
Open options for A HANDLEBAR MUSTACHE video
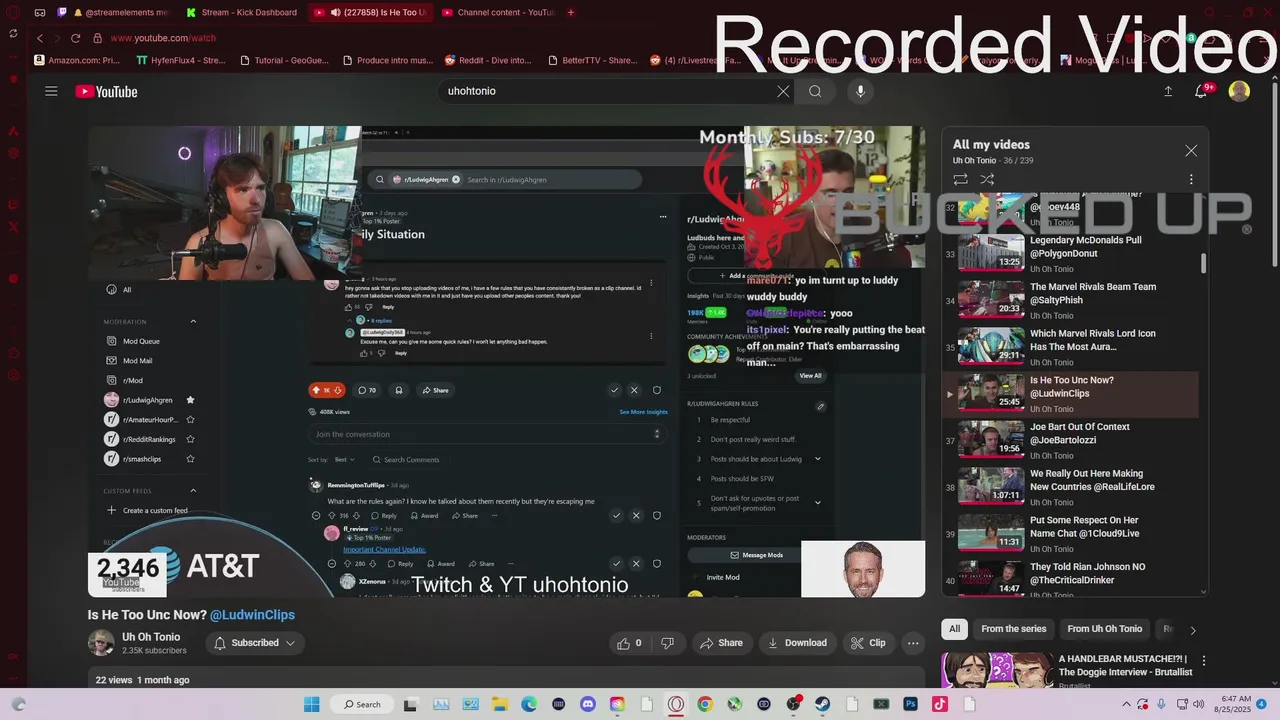(1204, 661)
